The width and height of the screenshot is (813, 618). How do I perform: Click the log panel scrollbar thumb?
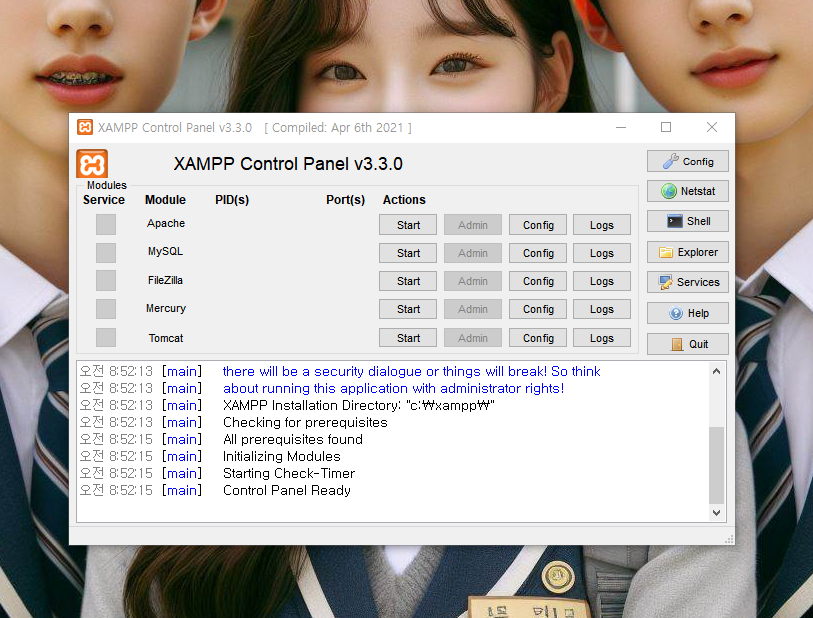(x=716, y=465)
